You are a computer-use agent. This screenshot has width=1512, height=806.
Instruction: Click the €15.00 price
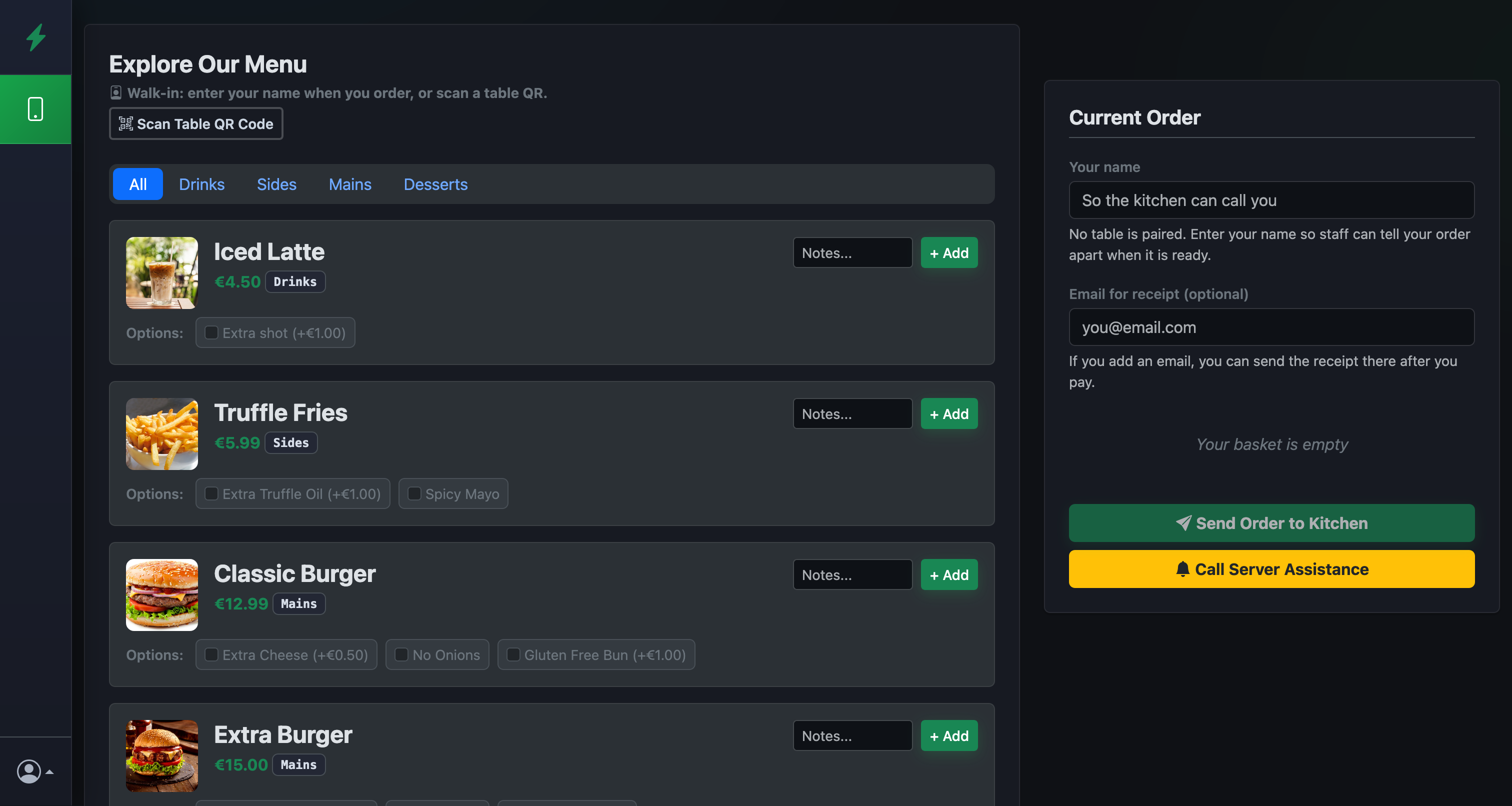point(241,764)
